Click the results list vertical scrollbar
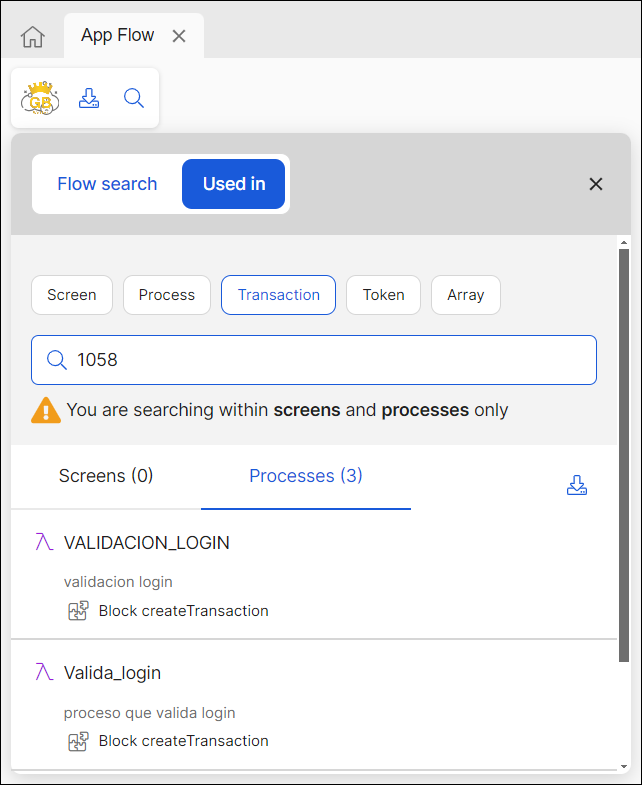The height and width of the screenshot is (785, 642). point(624,450)
